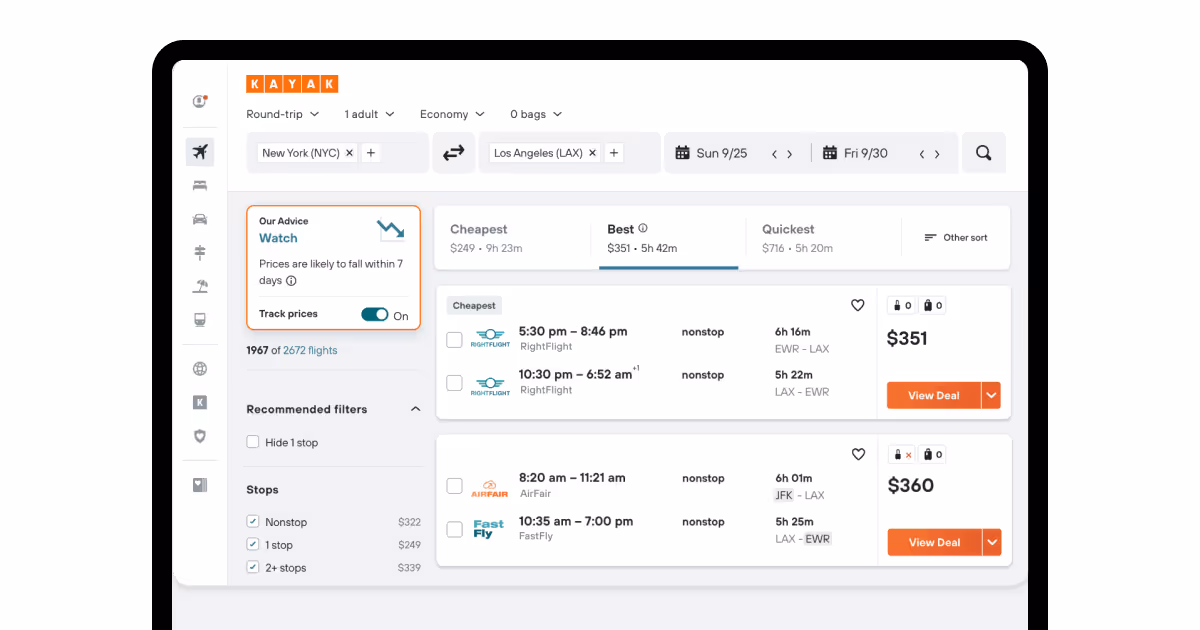Open the Stays bed icon in sidebar

(200, 185)
